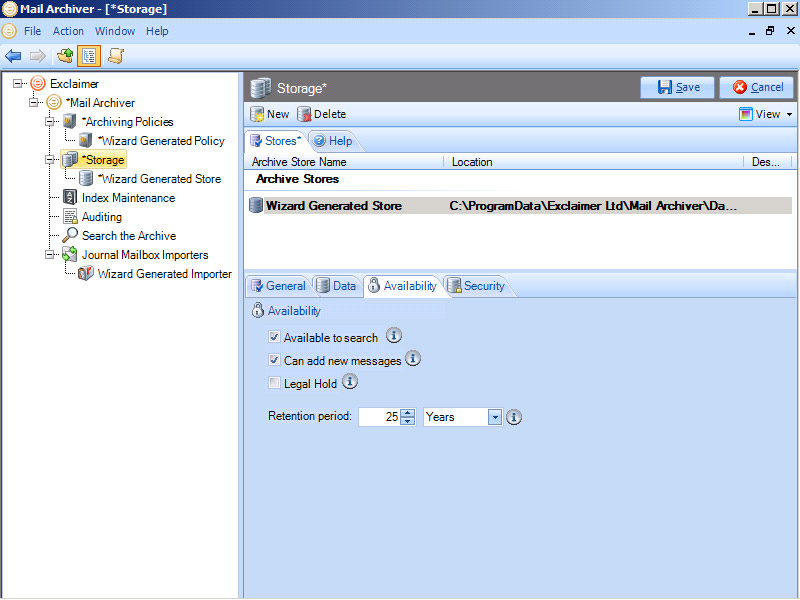Open the File menu
Screen dimensions: 800x600
pyautogui.click(x=33, y=31)
